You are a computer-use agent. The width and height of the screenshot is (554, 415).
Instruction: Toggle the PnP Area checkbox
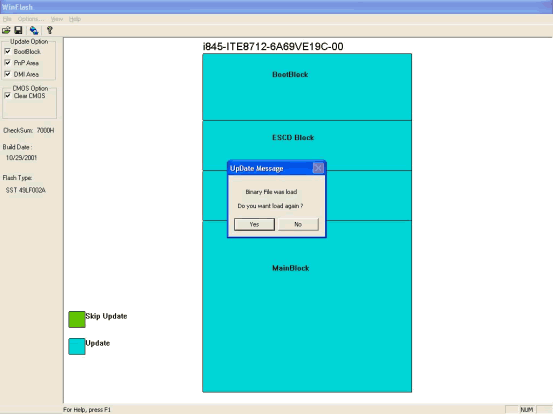point(7,63)
